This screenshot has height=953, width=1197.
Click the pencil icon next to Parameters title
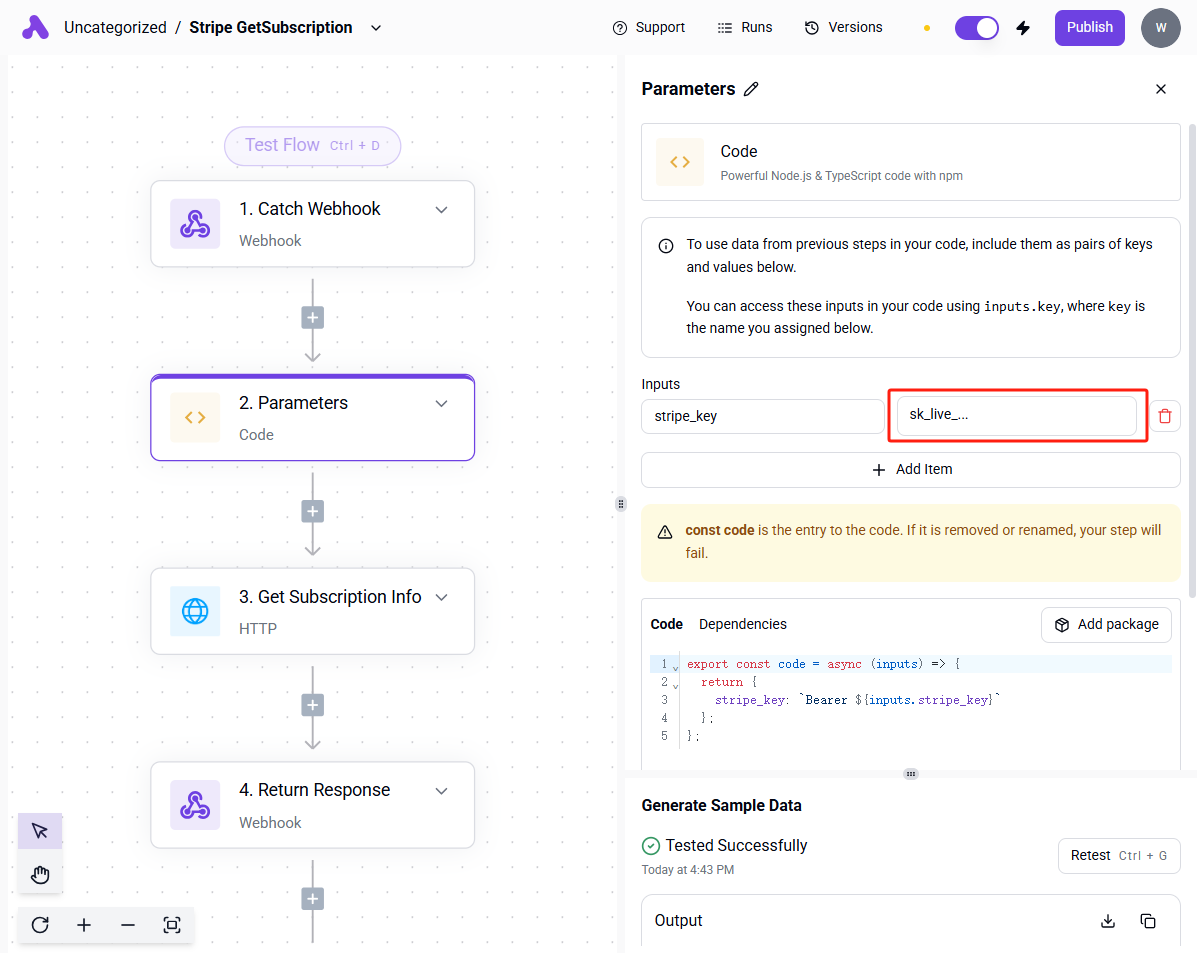[x=751, y=89]
